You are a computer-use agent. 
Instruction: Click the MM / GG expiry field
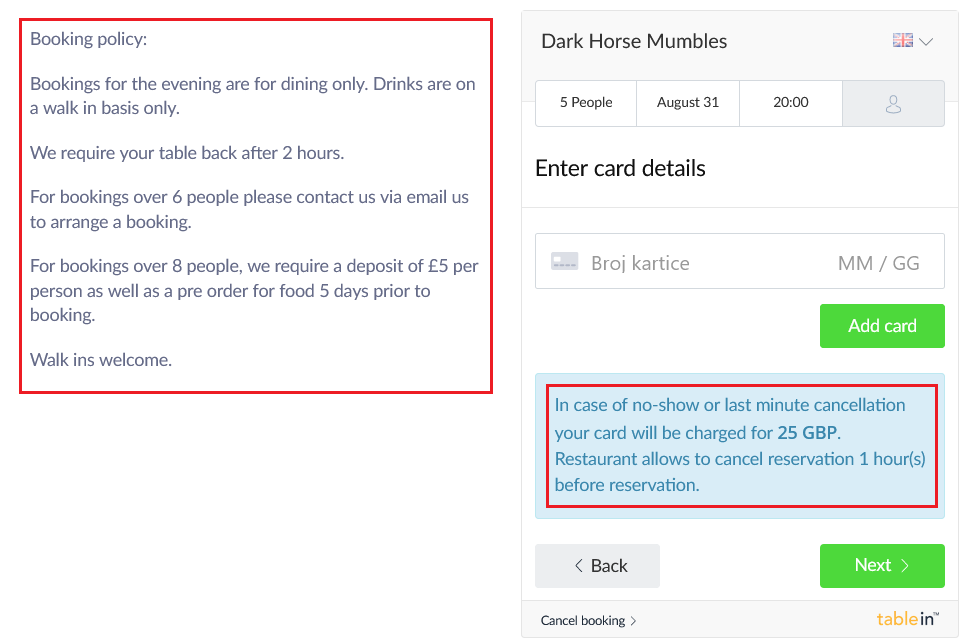tap(878, 263)
